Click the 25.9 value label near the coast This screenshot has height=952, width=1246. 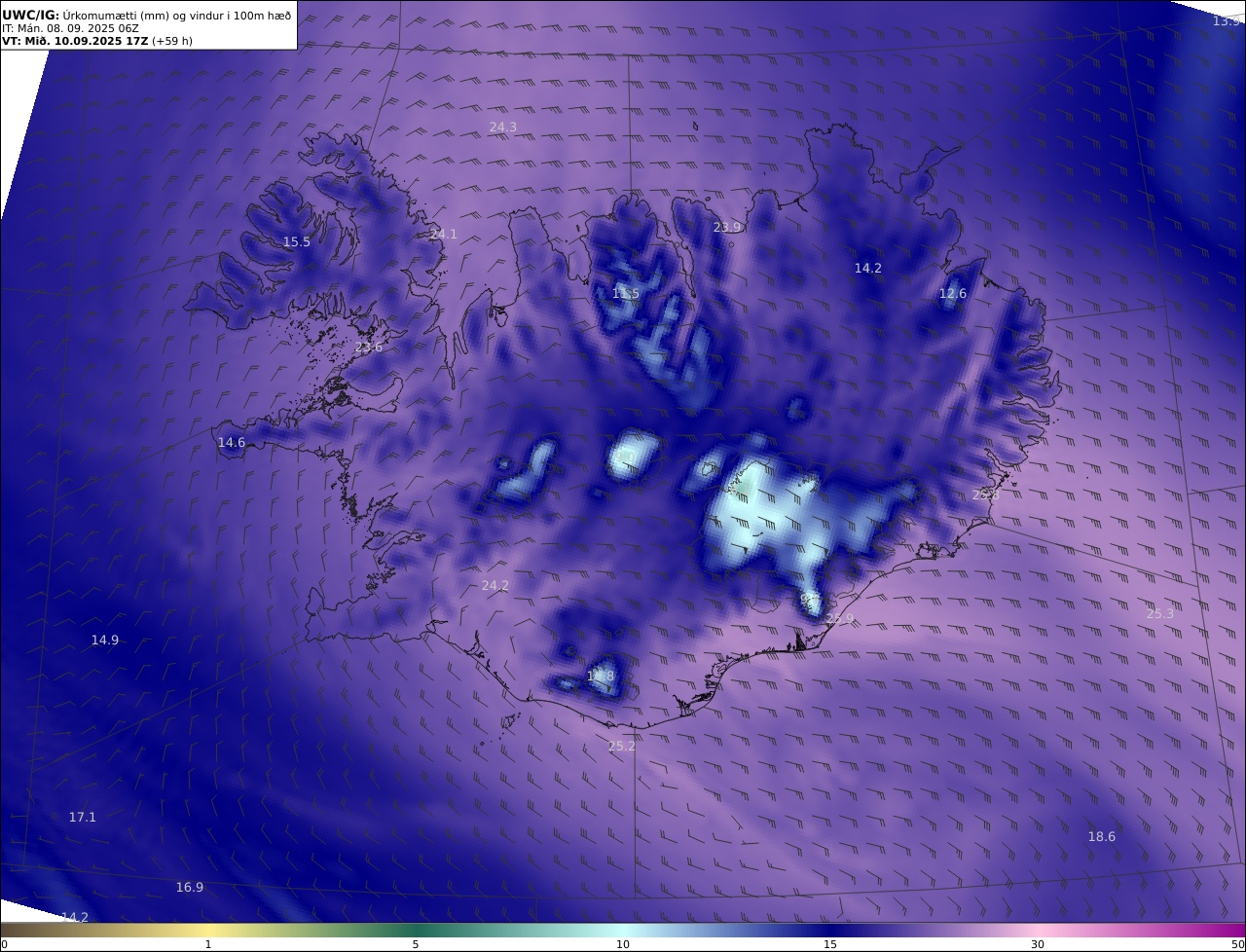[839, 619]
